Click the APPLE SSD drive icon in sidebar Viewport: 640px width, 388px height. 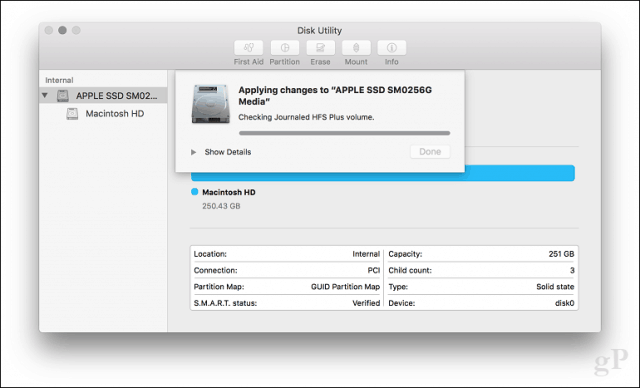[62, 95]
